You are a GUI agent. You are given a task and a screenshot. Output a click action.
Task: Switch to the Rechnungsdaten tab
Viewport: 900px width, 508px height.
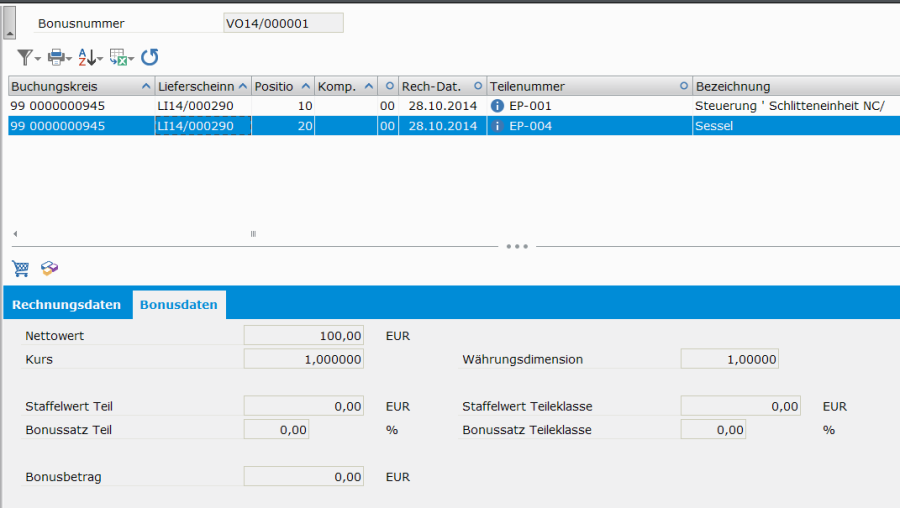point(67,305)
